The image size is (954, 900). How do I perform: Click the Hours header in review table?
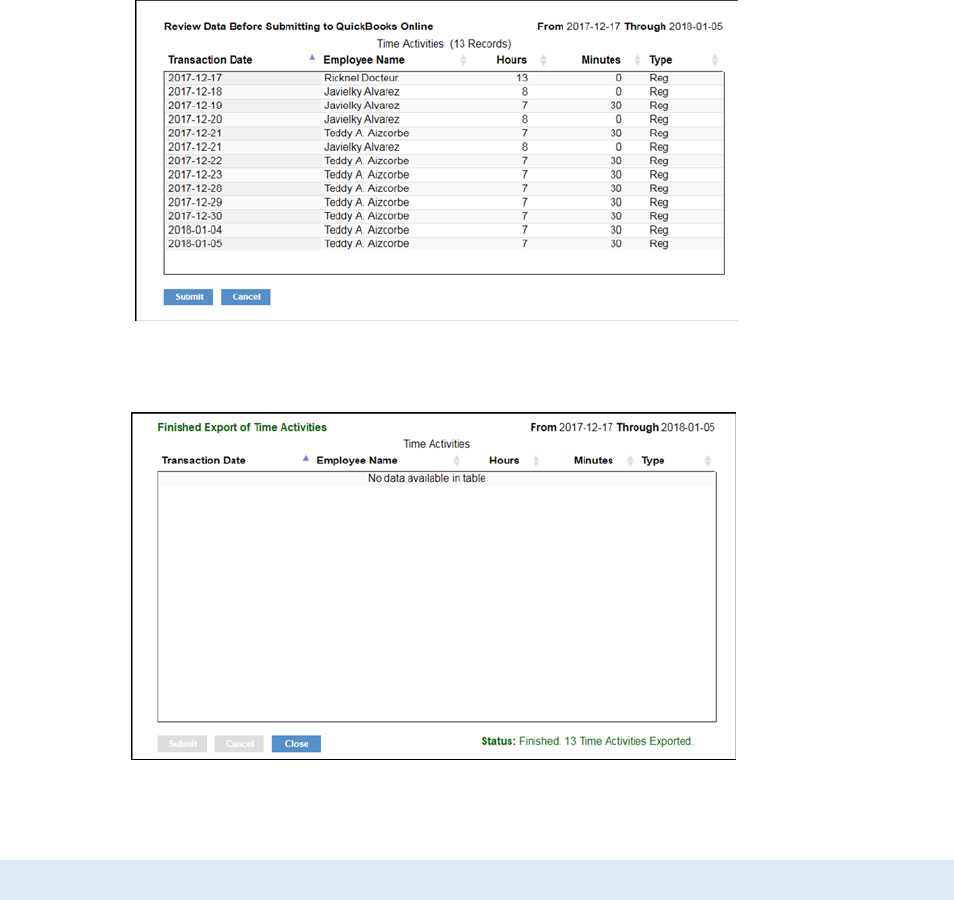tap(512, 60)
